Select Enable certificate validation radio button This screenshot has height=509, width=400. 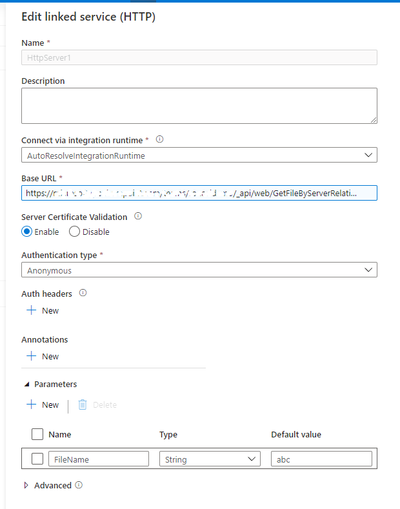[x=27, y=231]
